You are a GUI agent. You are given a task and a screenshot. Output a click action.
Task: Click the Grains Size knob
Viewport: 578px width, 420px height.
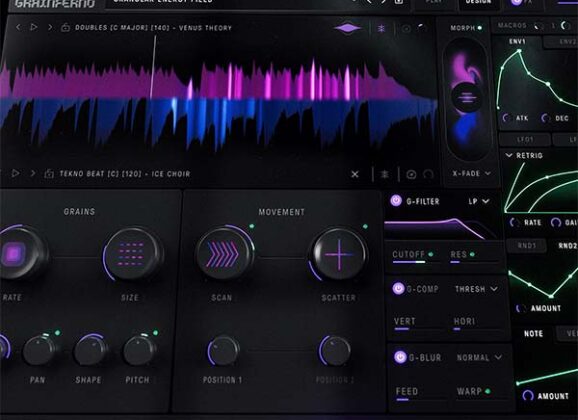pos(132,254)
